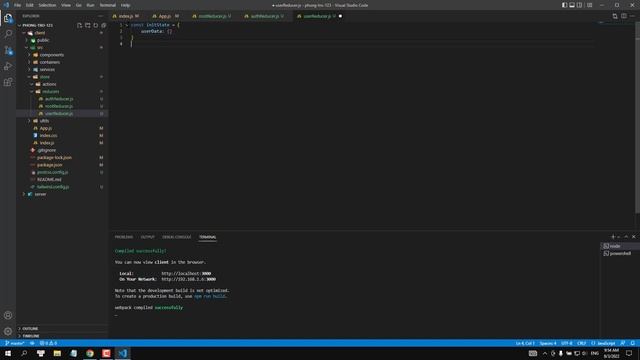Open Chrome from Windows taskbar

[90, 353]
